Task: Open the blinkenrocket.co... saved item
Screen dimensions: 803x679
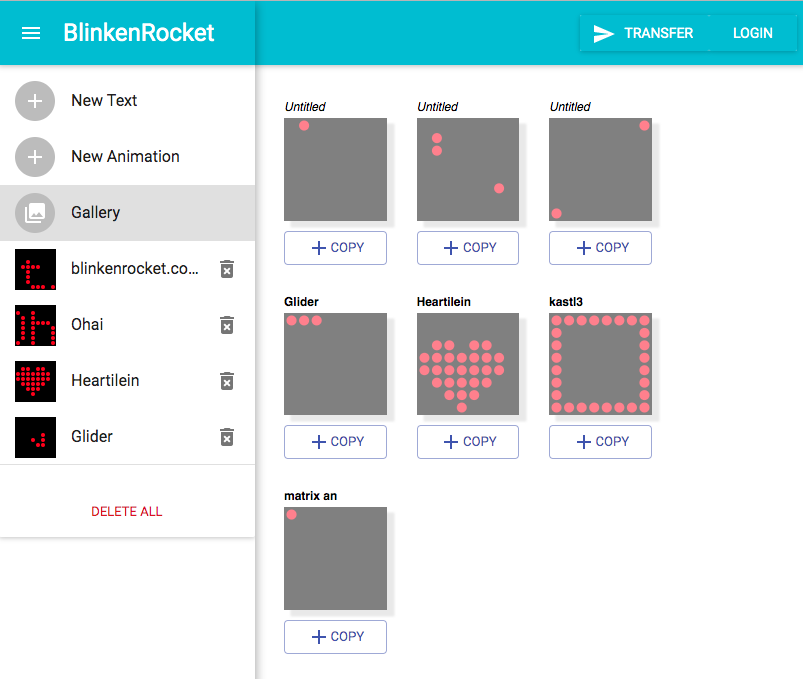Action: pyautogui.click(x=135, y=269)
